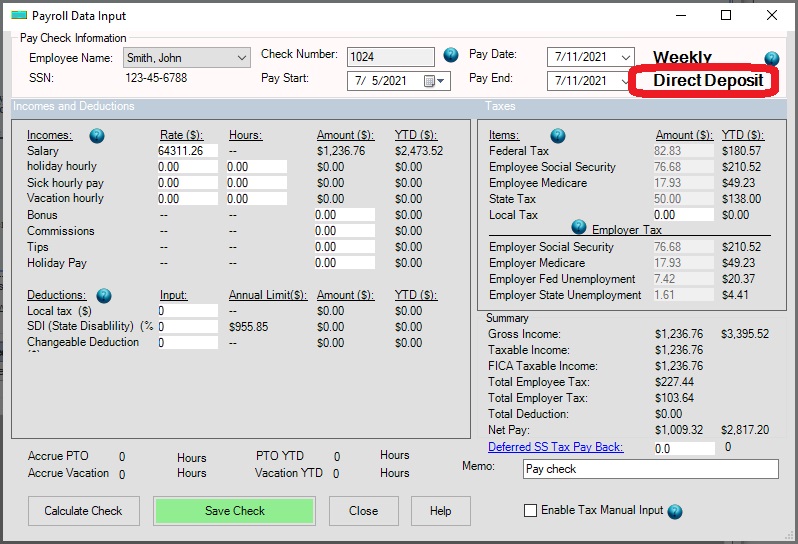Click help icon by Enable Tax Manual Input
This screenshot has height=544, width=798.
(675, 511)
